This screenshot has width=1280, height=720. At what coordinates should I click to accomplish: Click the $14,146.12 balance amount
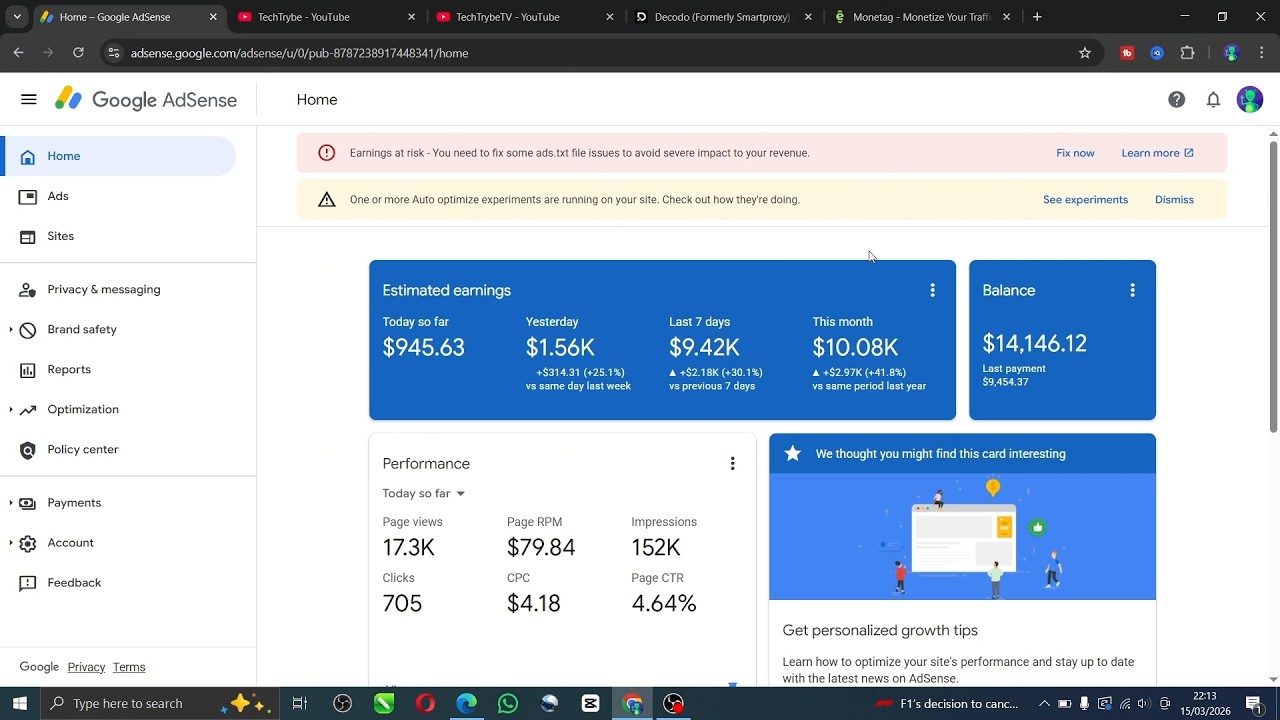click(1034, 343)
